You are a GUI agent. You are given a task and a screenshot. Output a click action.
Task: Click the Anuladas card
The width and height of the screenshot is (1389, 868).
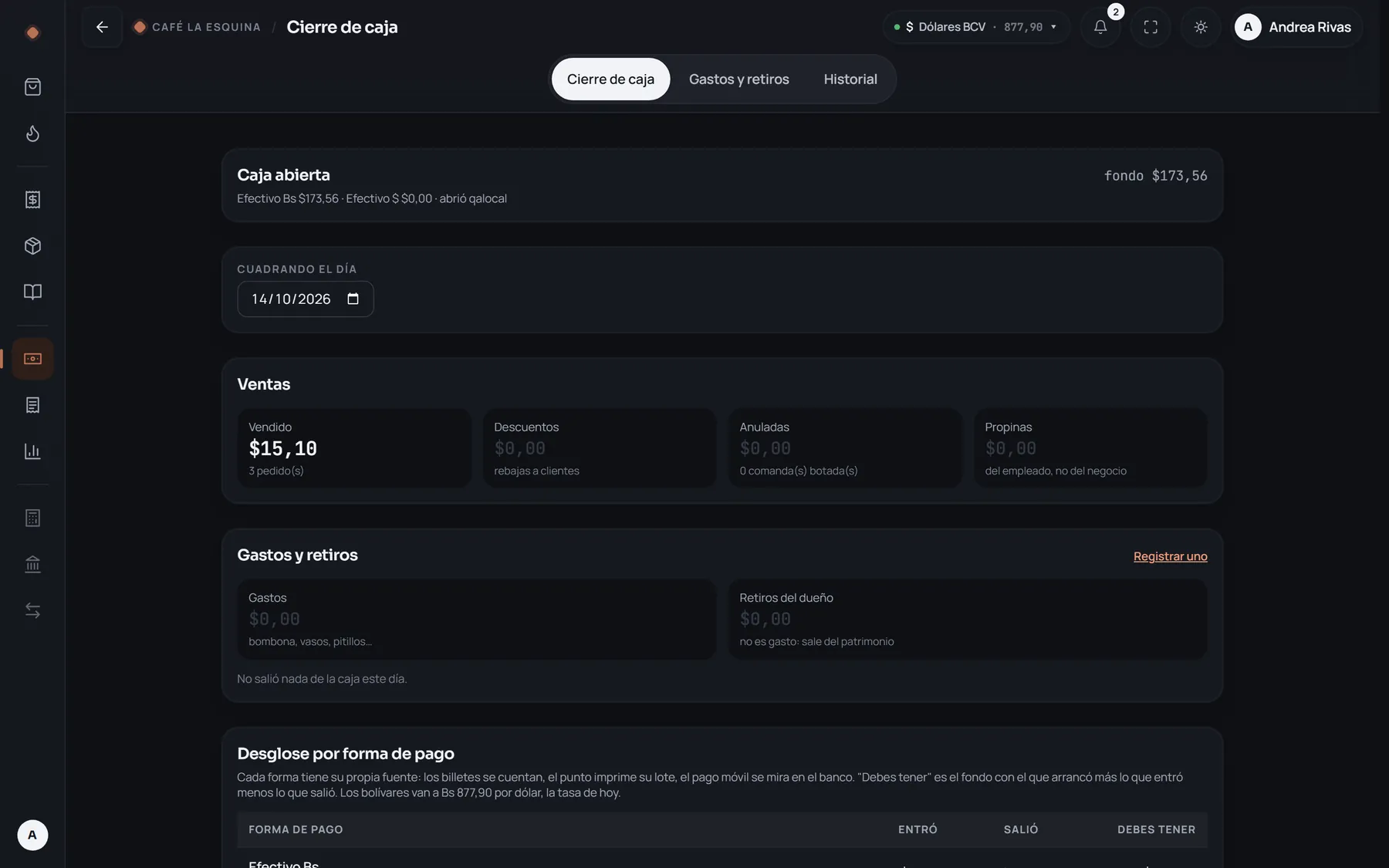[845, 448]
